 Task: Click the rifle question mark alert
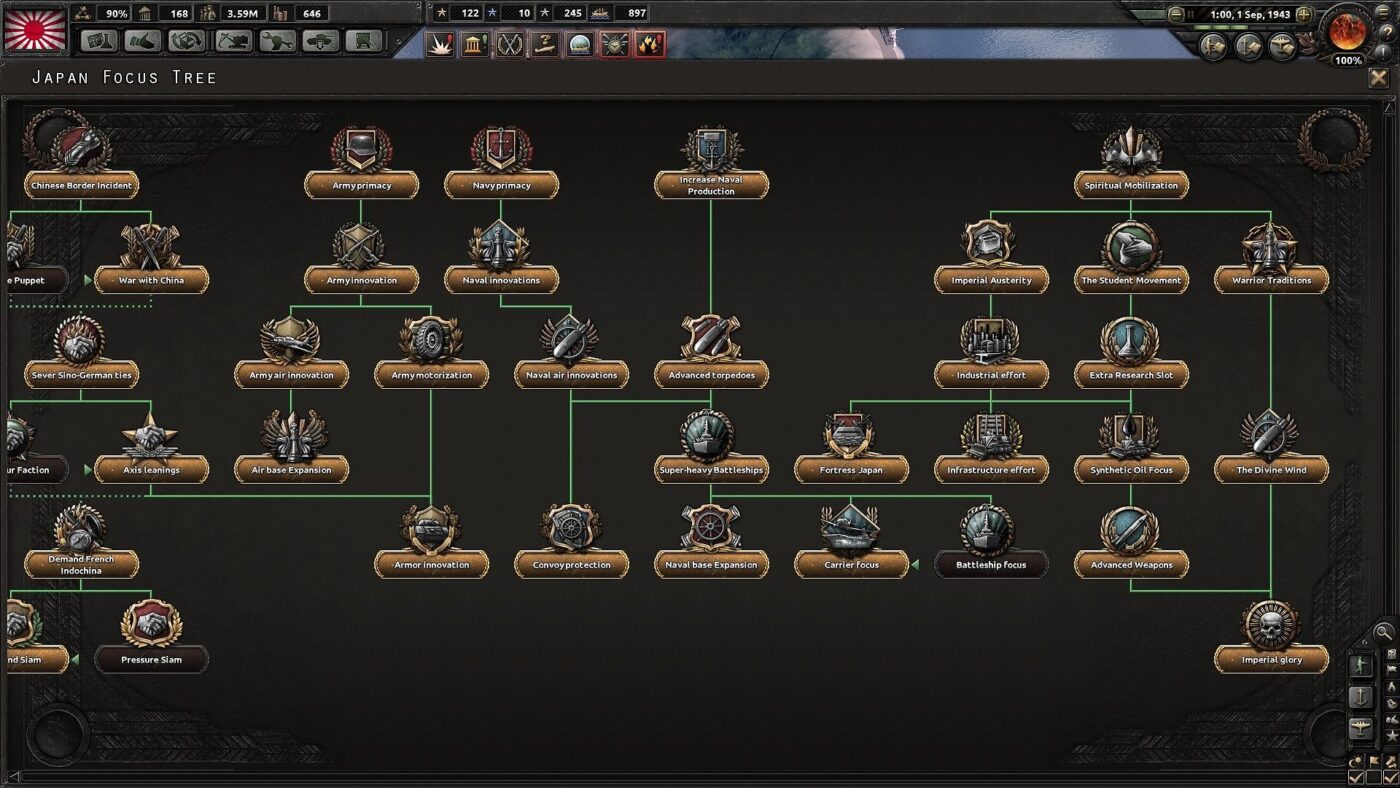[545, 44]
